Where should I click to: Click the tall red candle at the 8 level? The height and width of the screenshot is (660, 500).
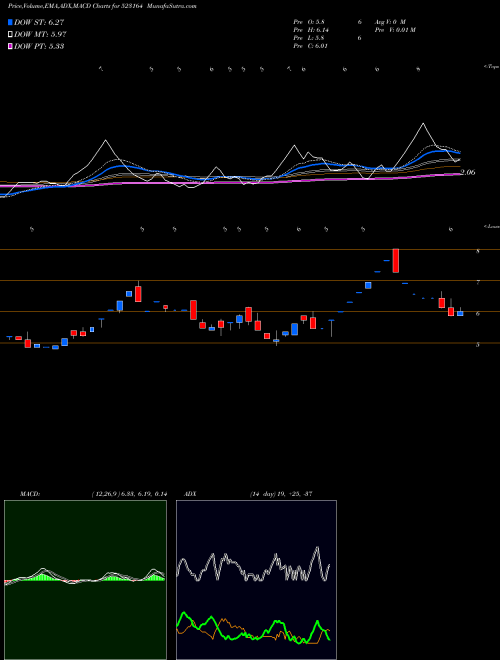[x=396, y=261]
